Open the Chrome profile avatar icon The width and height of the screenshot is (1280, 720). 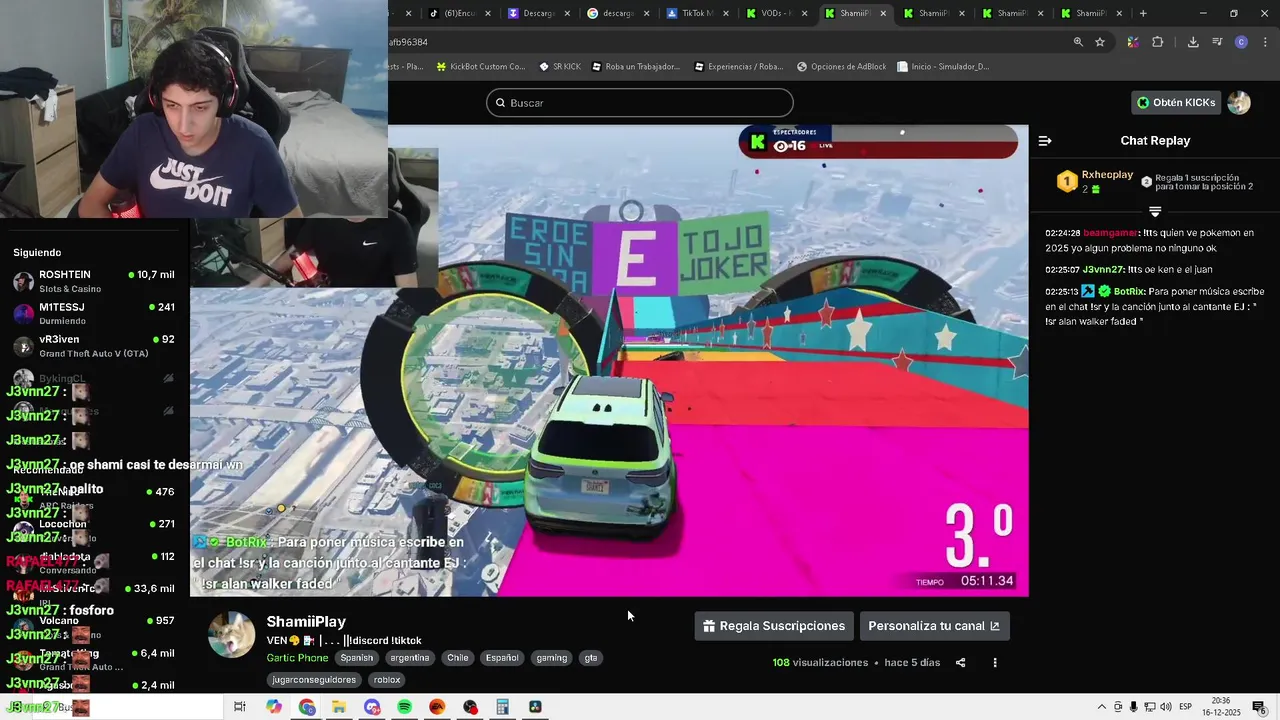[1241, 42]
